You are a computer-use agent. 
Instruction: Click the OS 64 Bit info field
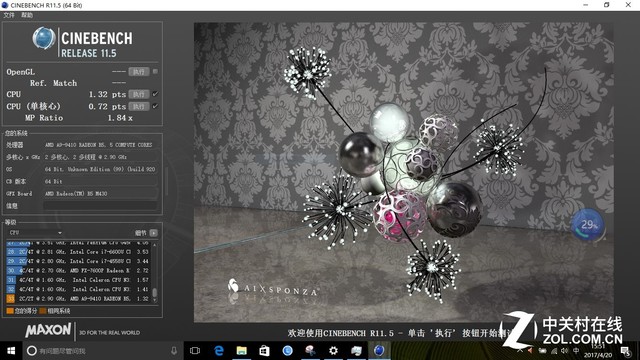pyautogui.click(x=100, y=169)
